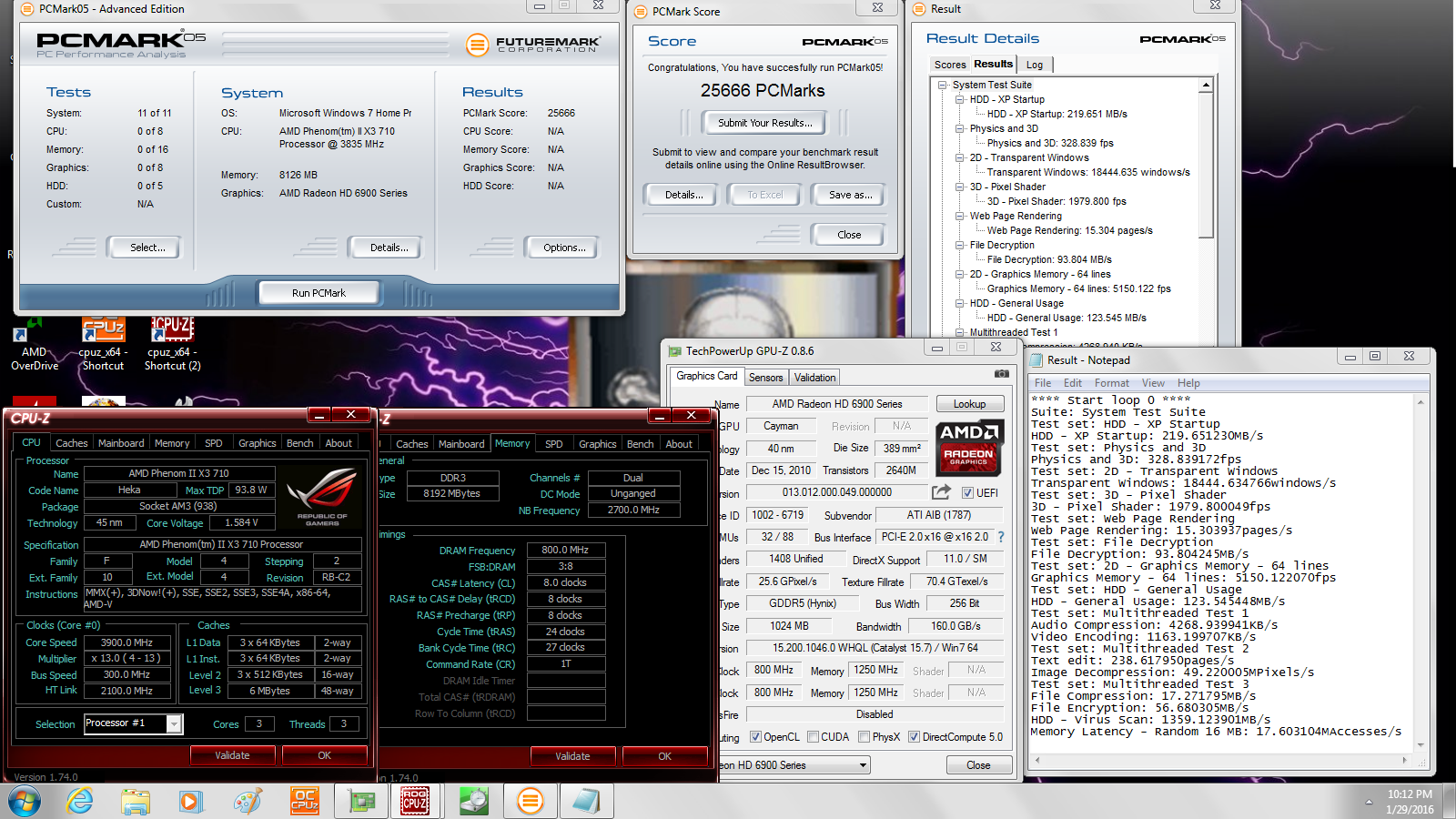
Task: Open the Validation tab in GPU-Z
Action: (x=814, y=378)
